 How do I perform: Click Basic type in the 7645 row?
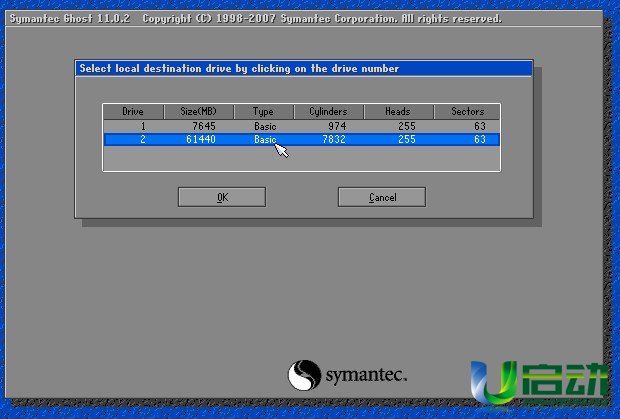tap(265, 126)
